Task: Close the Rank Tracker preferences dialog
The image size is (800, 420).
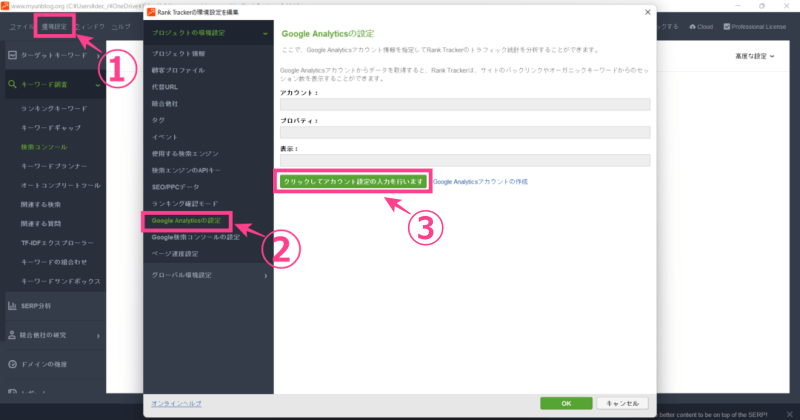Action: pos(647,12)
